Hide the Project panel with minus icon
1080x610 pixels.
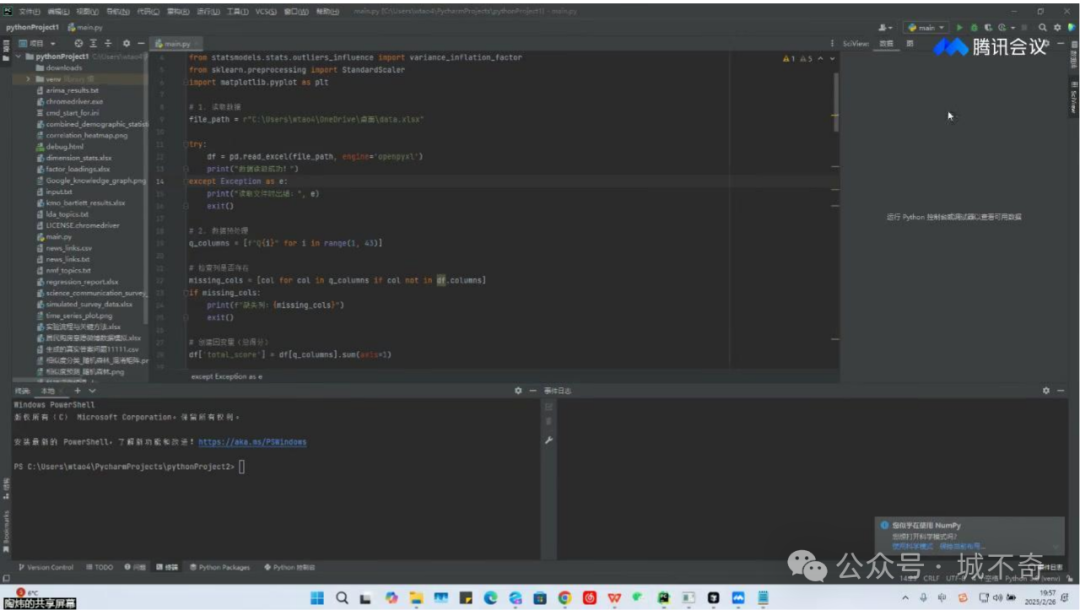point(141,43)
